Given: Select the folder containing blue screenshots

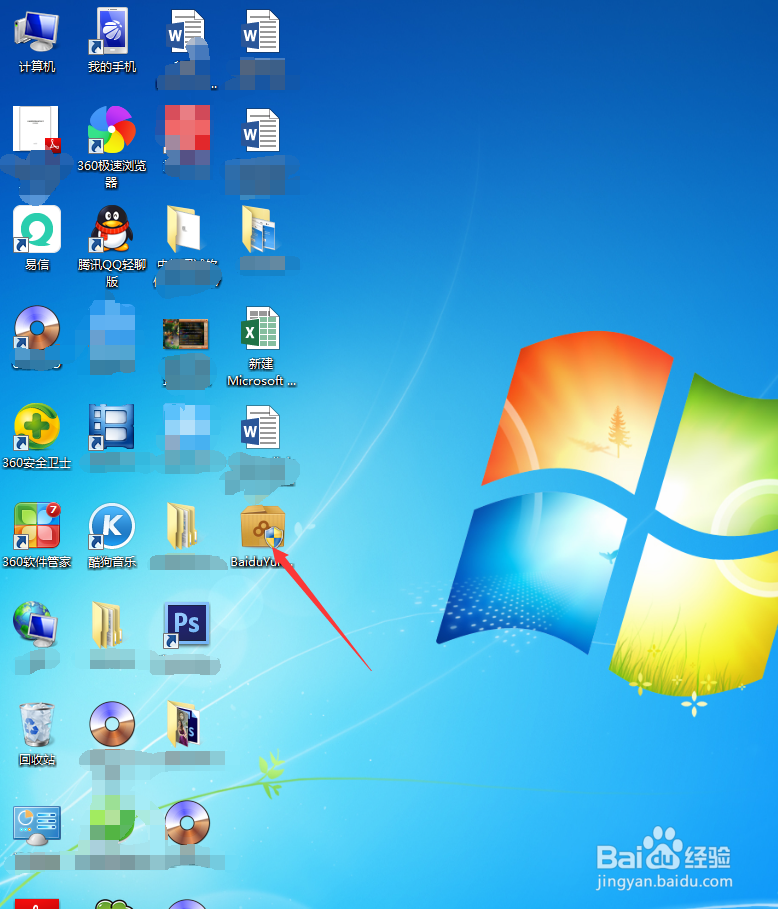Looking at the screenshot, I should click(x=259, y=229).
